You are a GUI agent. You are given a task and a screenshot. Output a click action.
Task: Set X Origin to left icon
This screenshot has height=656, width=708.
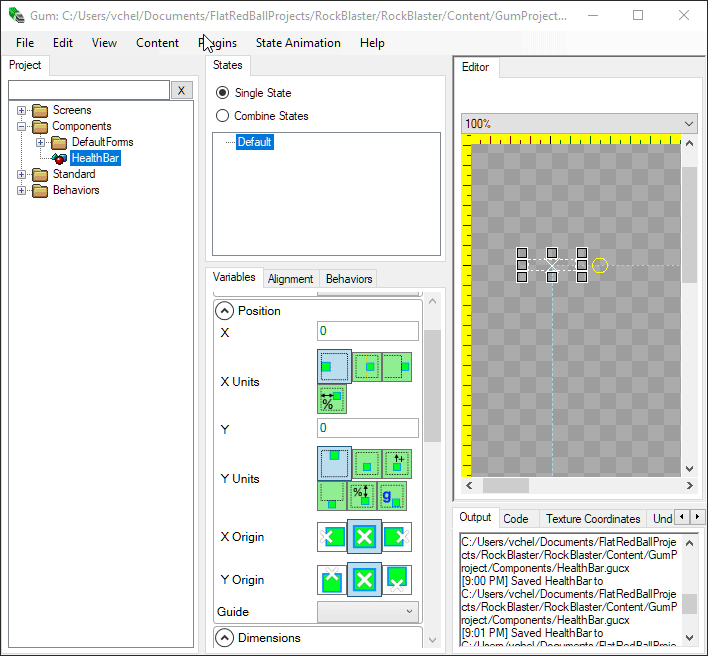coord(331,537)
